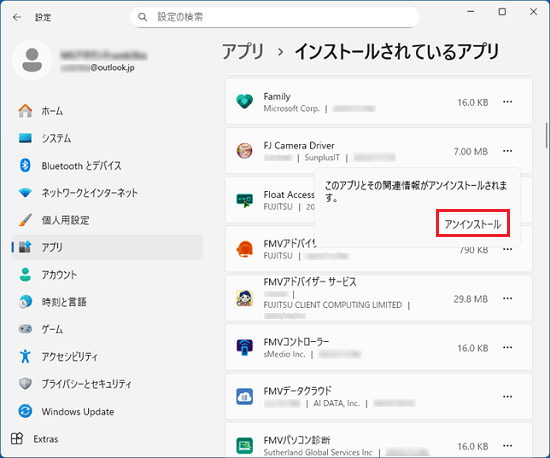
Task: Open 時刻と言語 settings
Action: tap(107, 302)
